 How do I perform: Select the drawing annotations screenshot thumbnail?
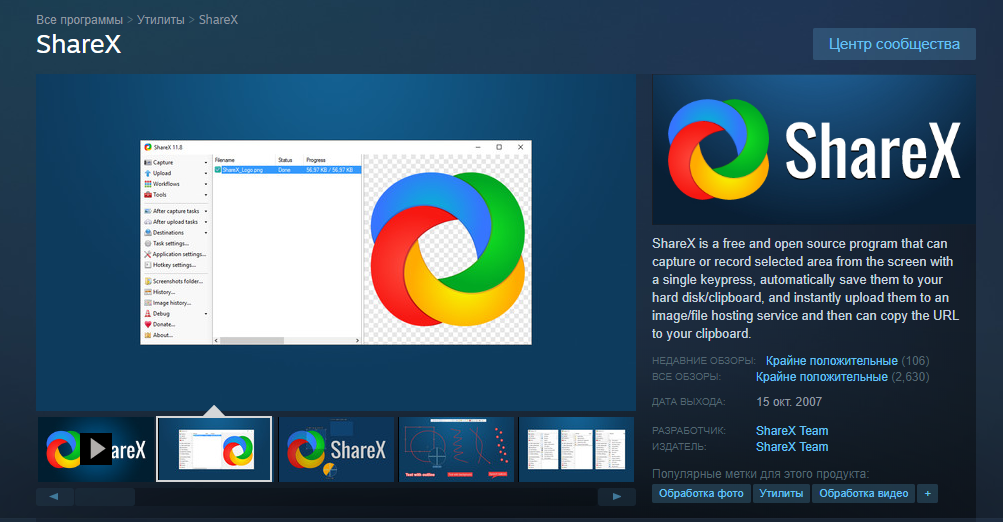[456, 449]
